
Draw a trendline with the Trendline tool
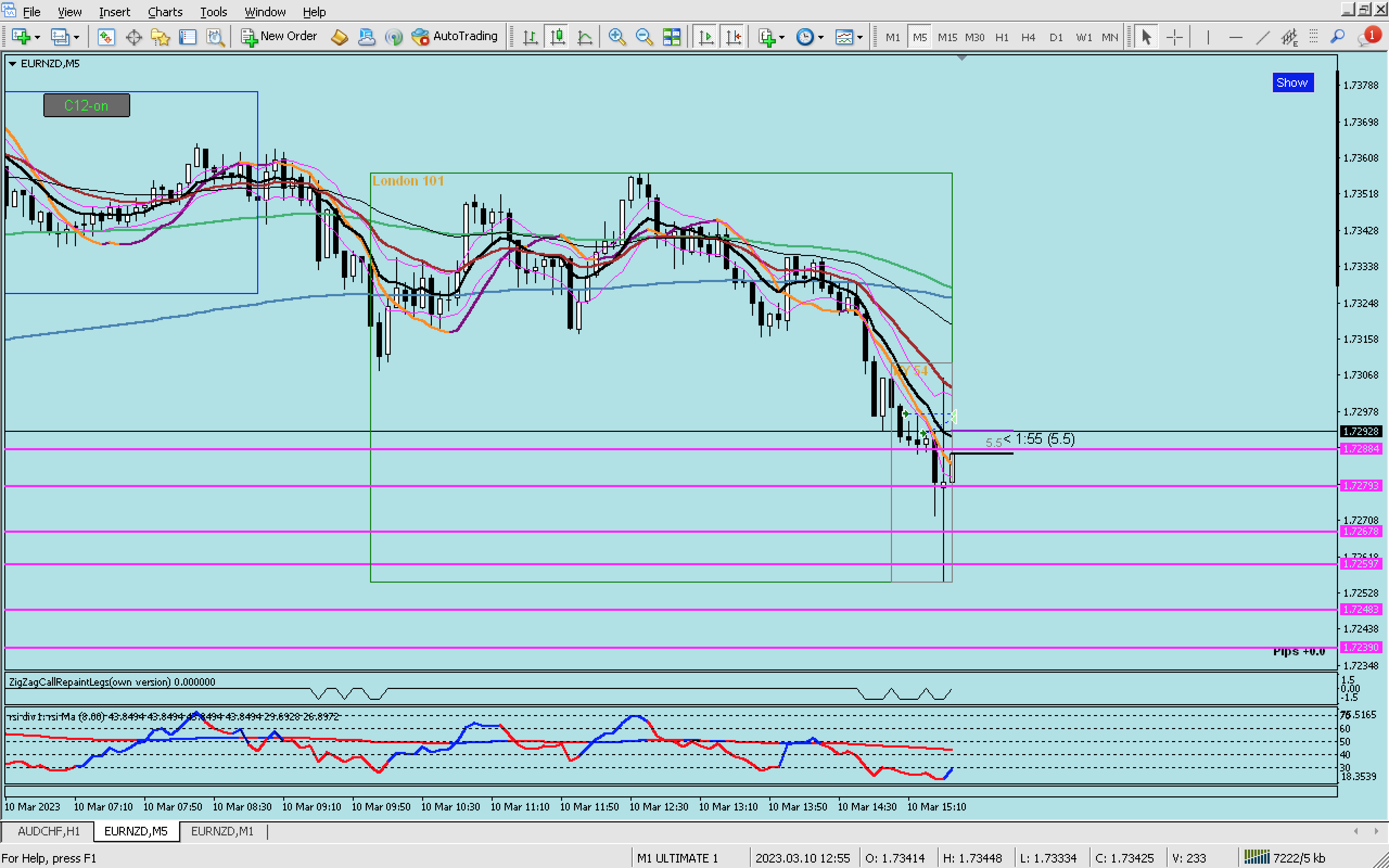(x=1262, y=37)
